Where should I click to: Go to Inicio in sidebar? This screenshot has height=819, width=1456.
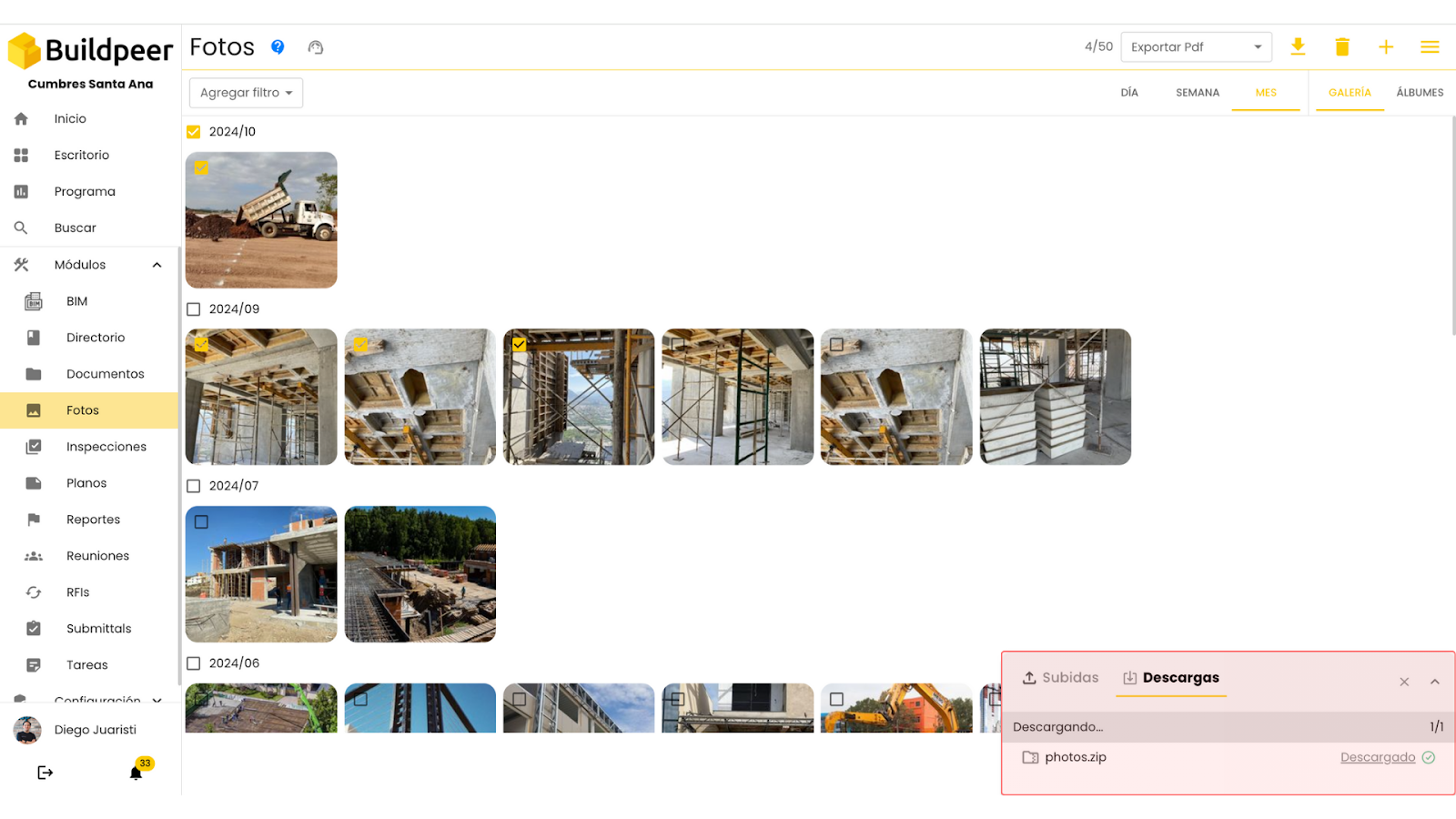70,119
